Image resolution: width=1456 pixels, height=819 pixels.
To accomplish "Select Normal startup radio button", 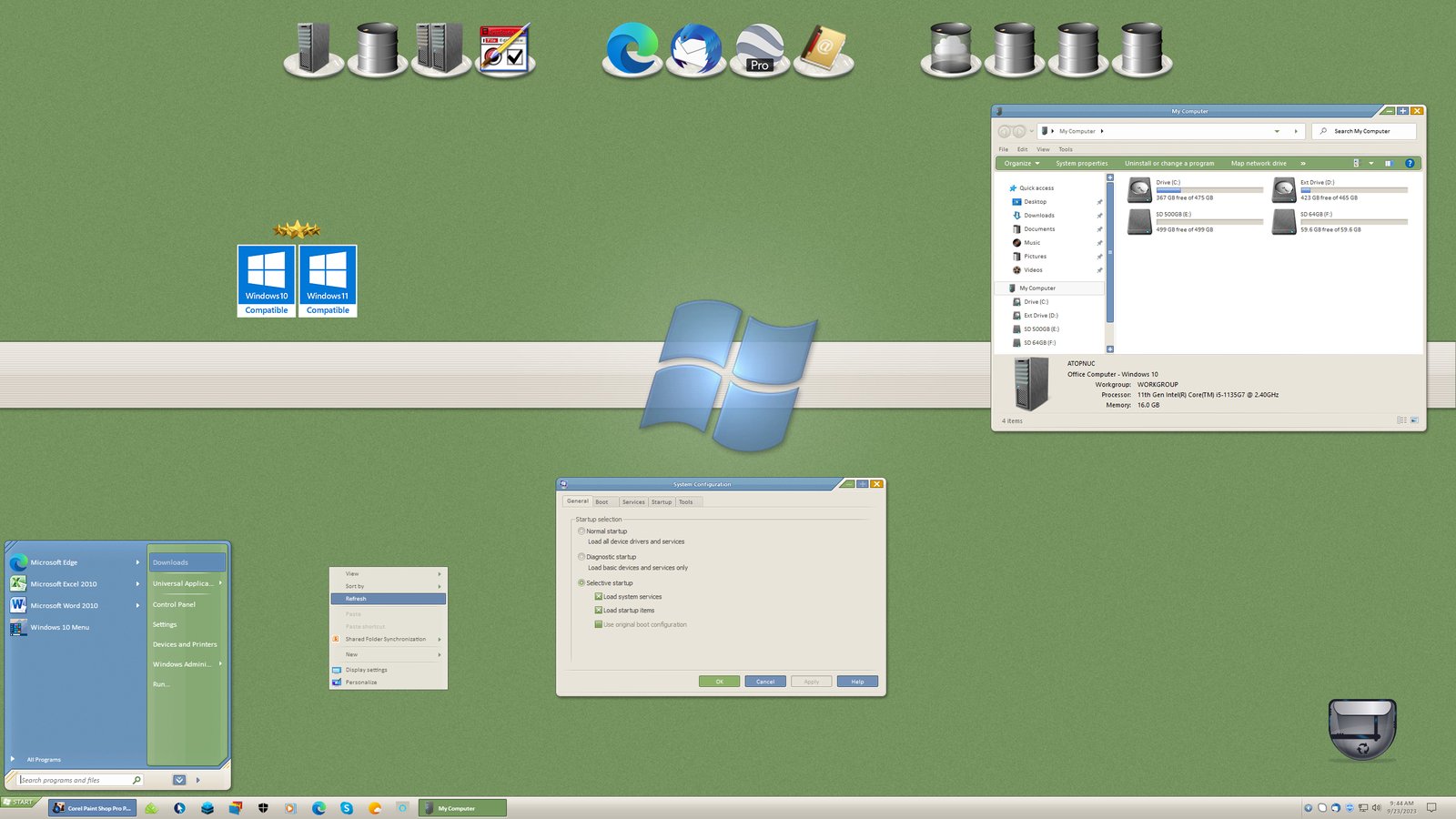I will pyautogui.click(x=581, y=531).
